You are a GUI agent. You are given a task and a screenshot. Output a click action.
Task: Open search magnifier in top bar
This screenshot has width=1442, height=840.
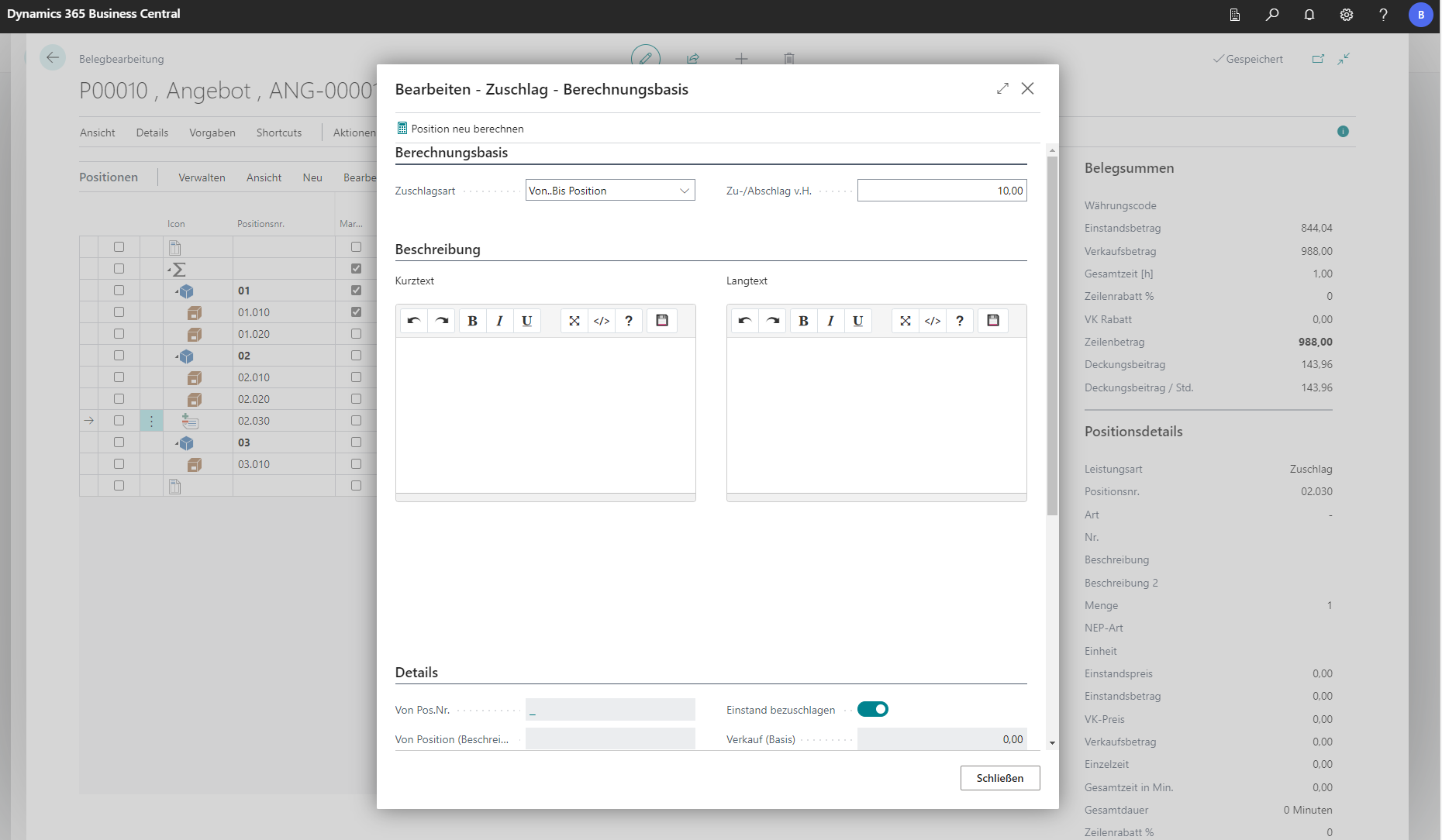click(x=1272, y=15)
